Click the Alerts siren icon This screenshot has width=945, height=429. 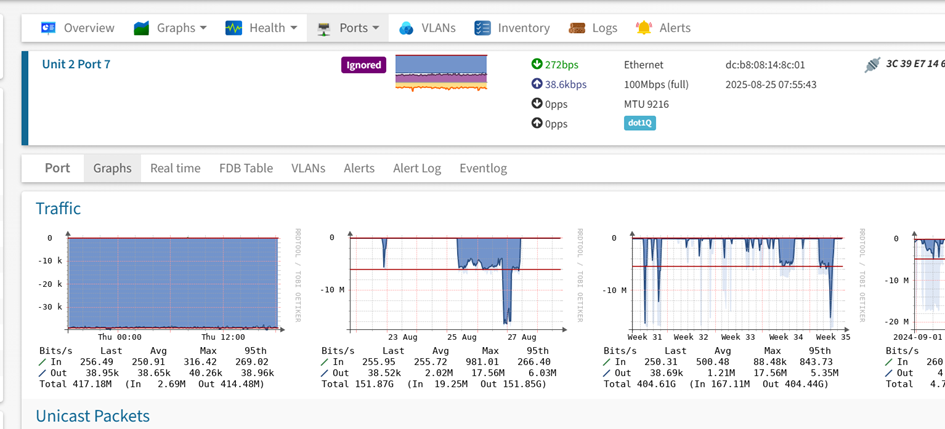point(644,28)
